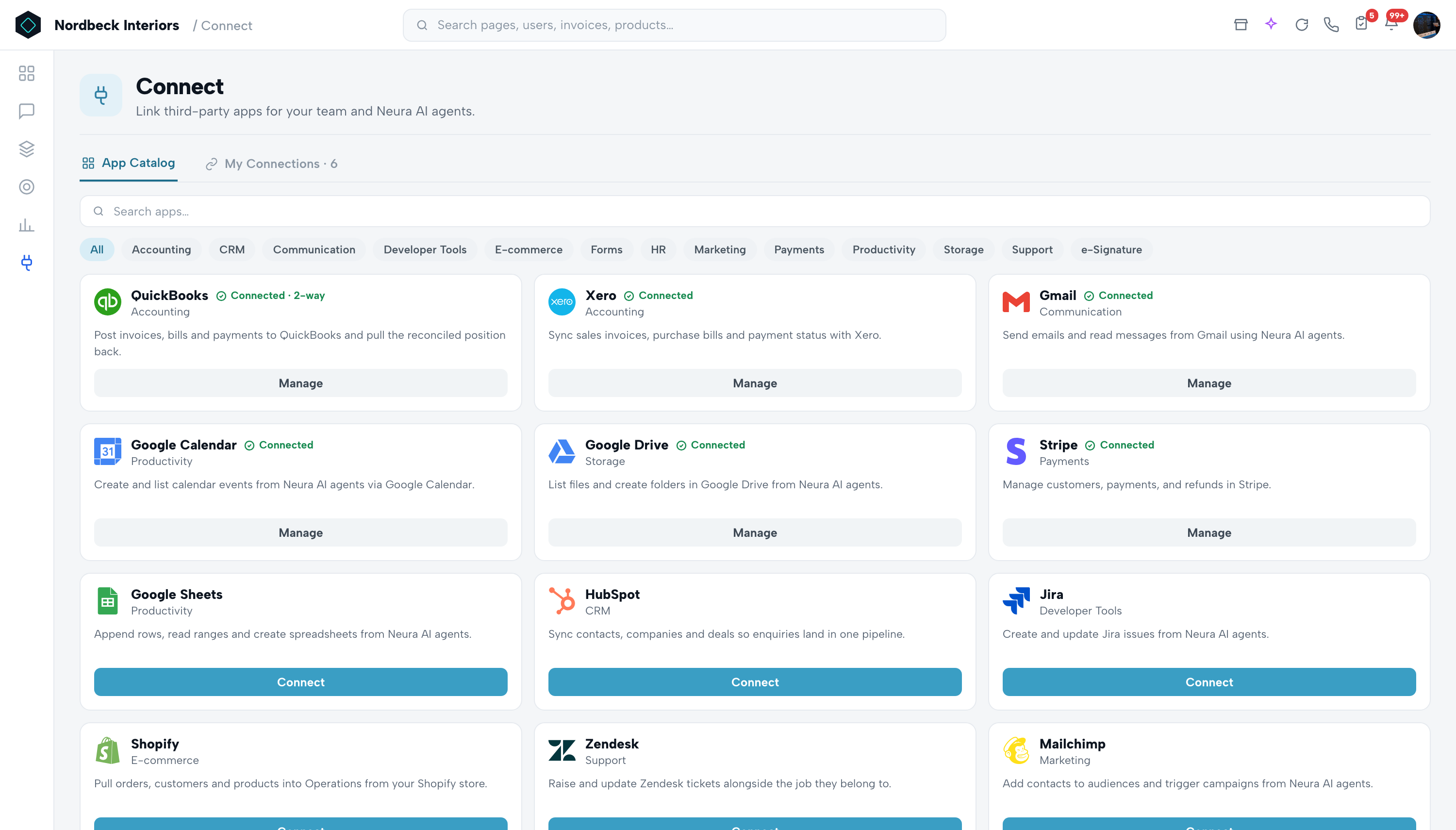The width and height of the screenshot is (1456, 830).
Task: Click the HubSpot app logo
Action: point(562,601)
